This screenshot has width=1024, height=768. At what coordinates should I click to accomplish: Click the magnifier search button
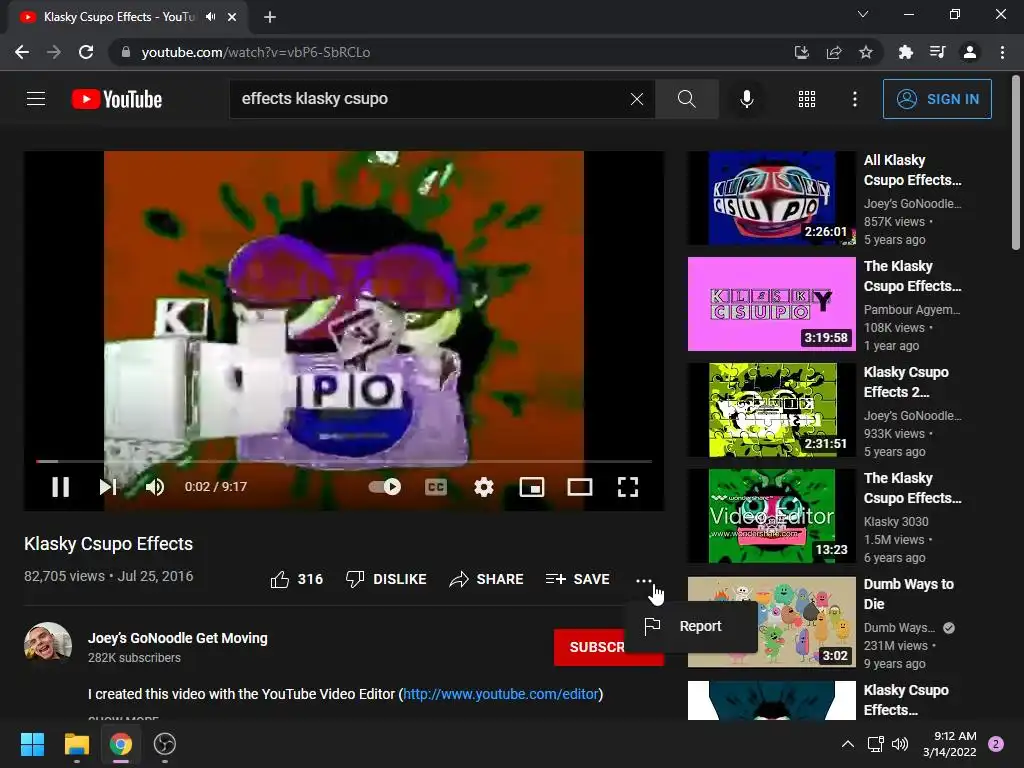tap(686, 99)
